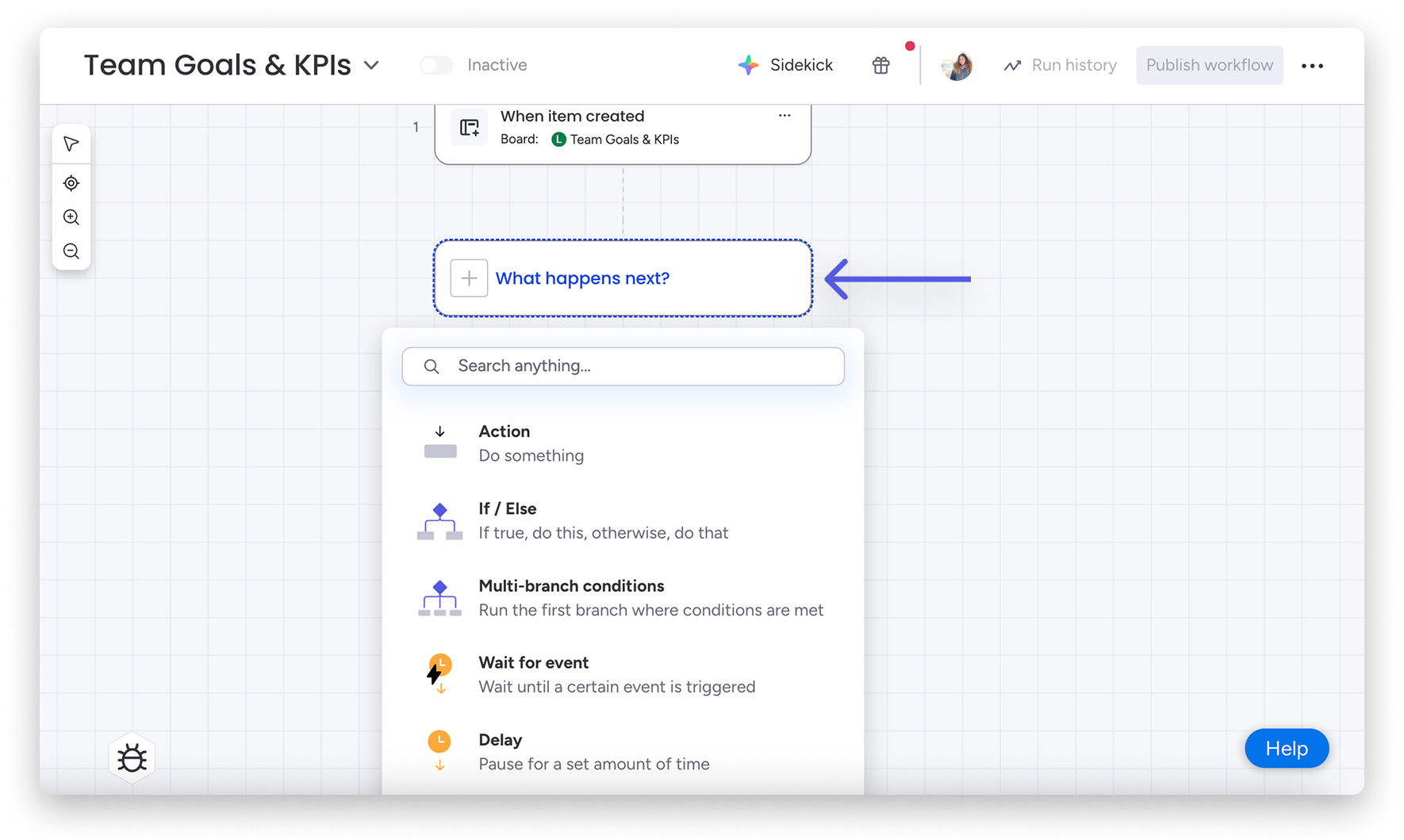Click the Run history trend icon
Image resolution: width=1404 pixels, height=840 pixels.
click(x=1012, y=66)
